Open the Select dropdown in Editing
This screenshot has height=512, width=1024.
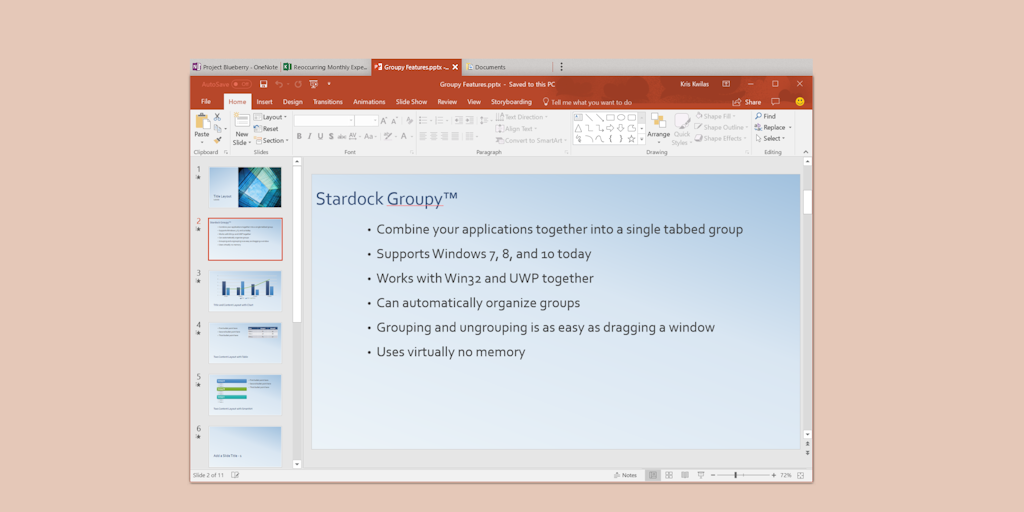click(x=771, y=138)
